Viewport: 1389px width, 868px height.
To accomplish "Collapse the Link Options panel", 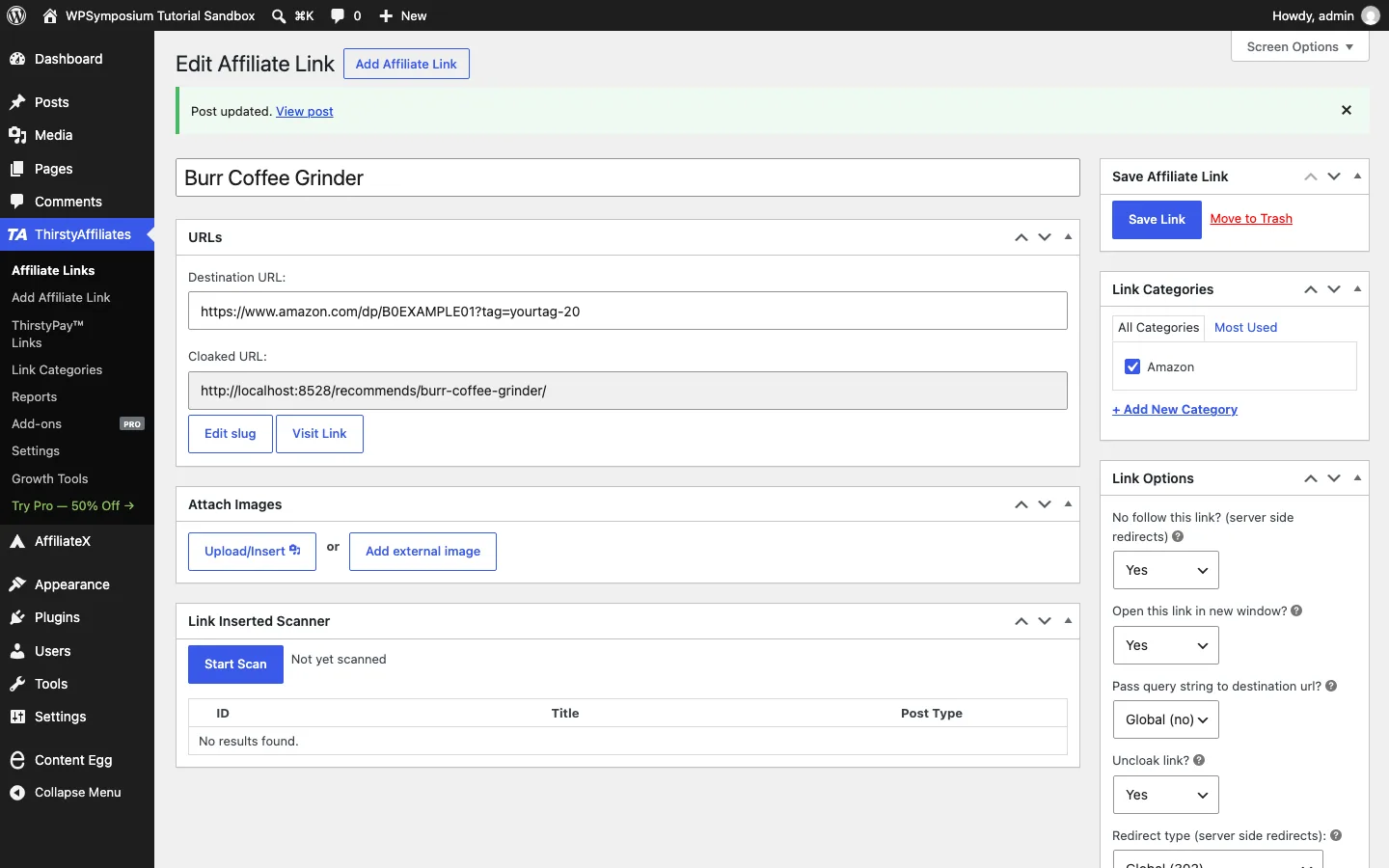I will coord(1357,478).
